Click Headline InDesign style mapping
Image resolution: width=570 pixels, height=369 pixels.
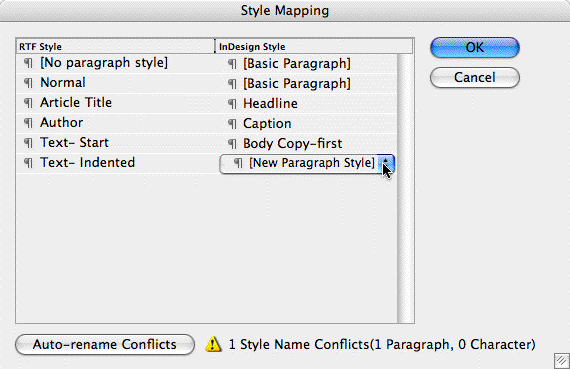270,104
